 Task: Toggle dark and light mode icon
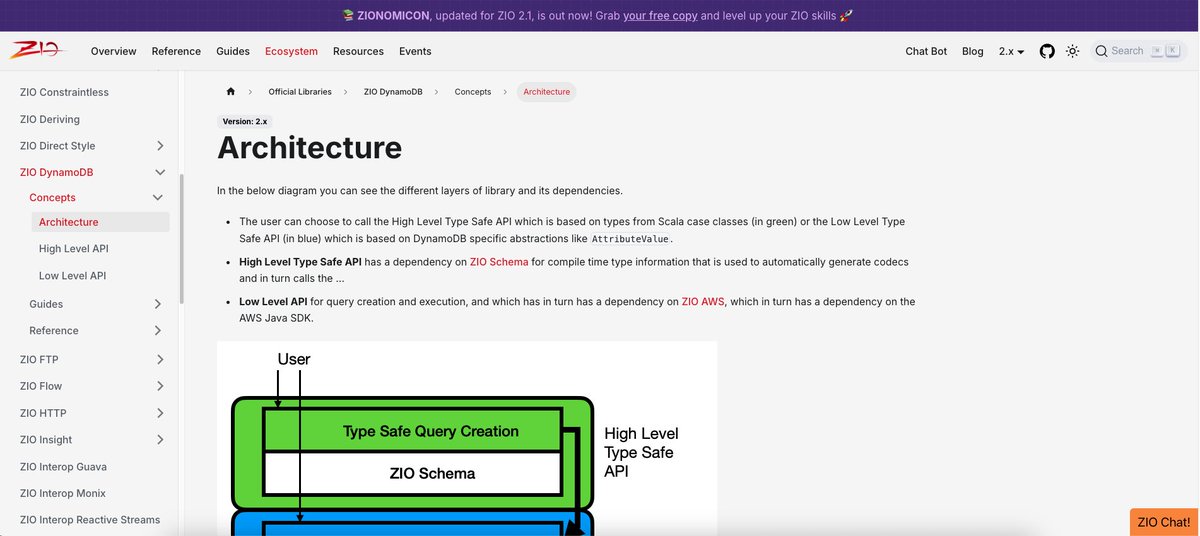pyautogui.click(x=1072, y=51)
